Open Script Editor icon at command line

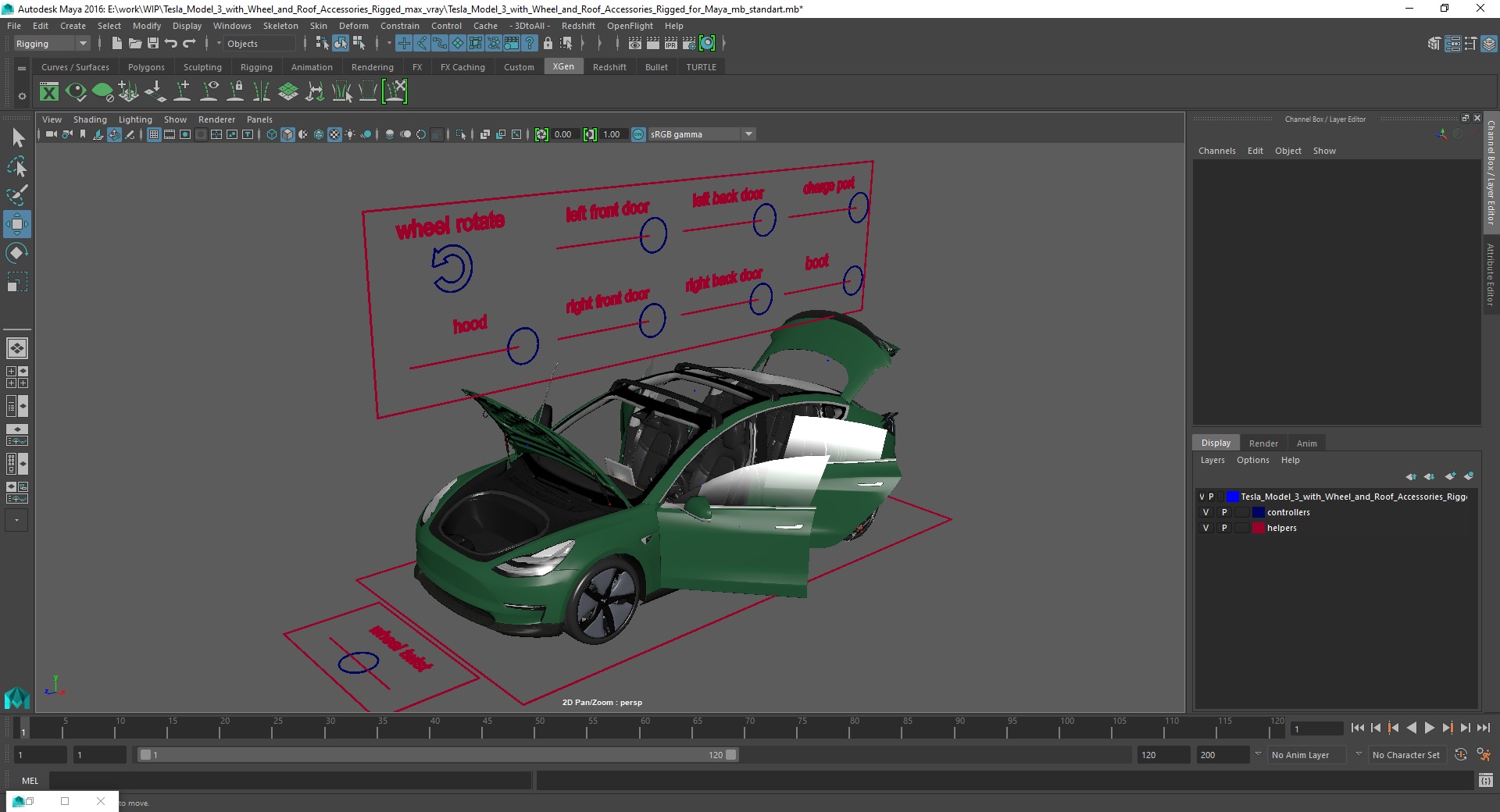tap(1486, 780)
